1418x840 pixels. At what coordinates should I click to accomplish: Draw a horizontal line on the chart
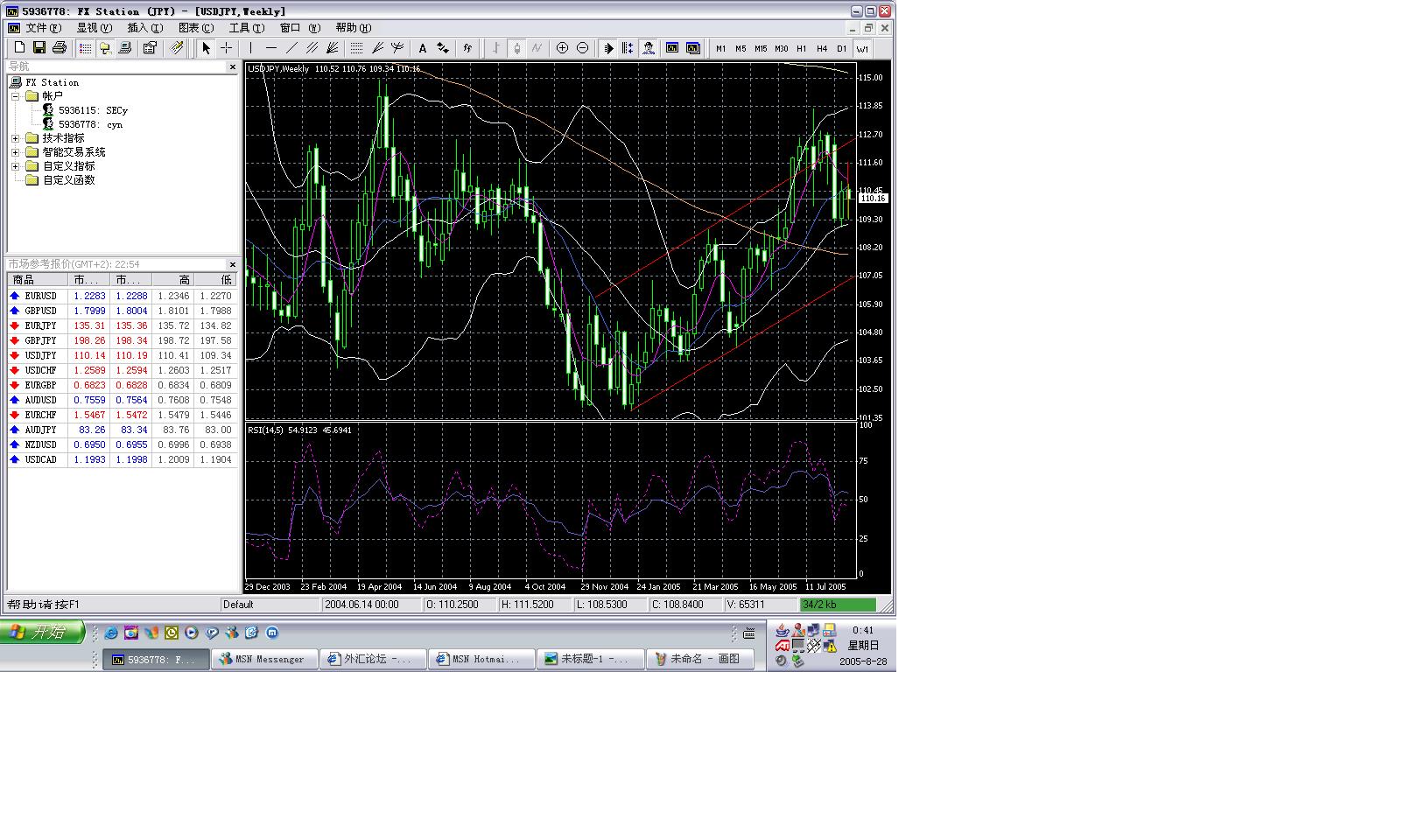271,48
